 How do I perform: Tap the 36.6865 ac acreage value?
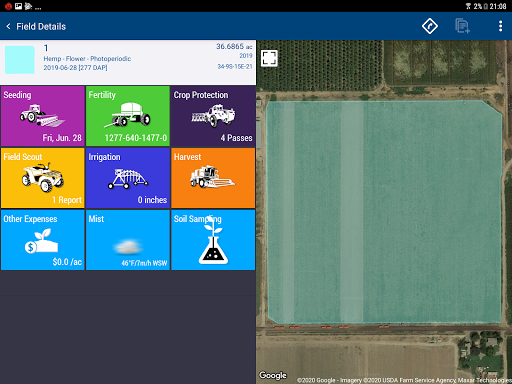(234, 46)
